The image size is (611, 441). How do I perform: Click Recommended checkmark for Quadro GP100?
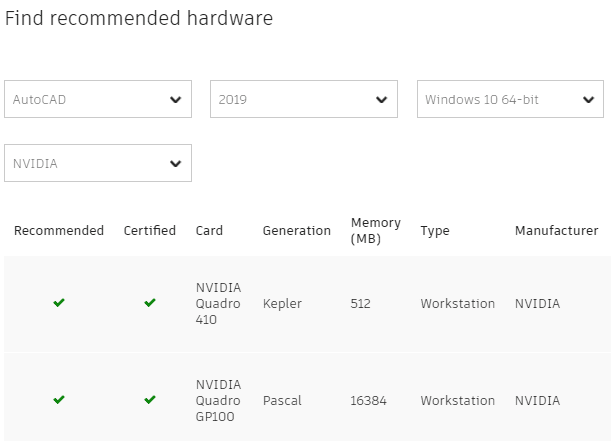click(59, 400)
